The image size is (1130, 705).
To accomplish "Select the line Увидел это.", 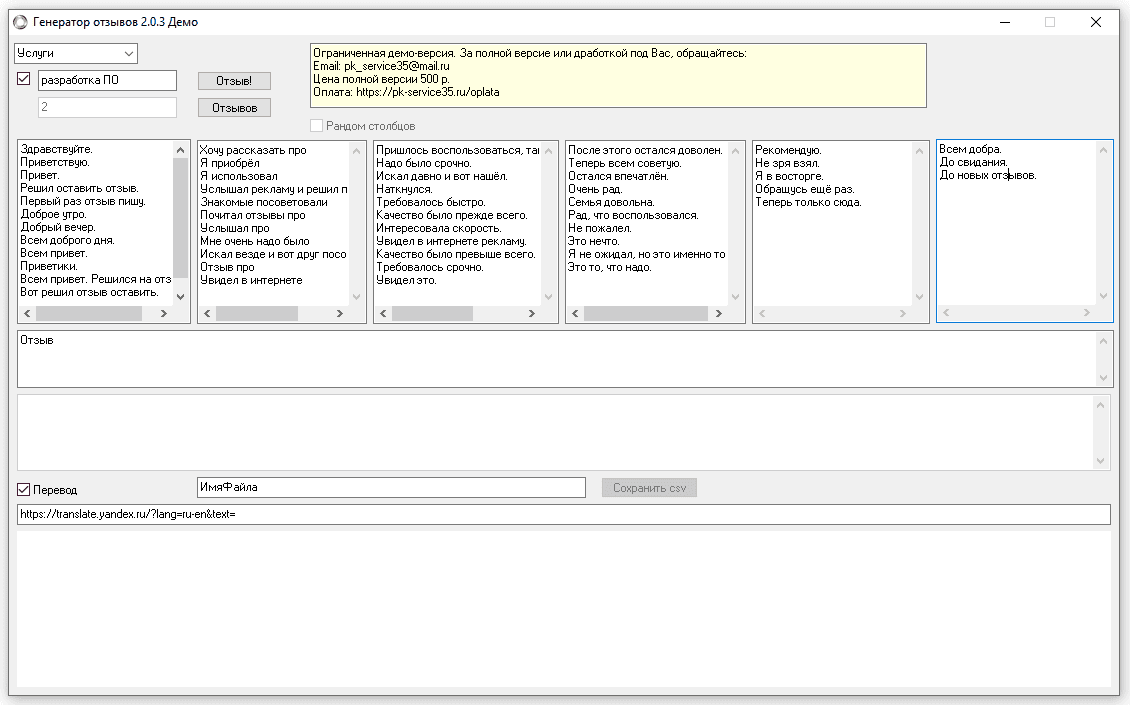I will click(406, 280).
